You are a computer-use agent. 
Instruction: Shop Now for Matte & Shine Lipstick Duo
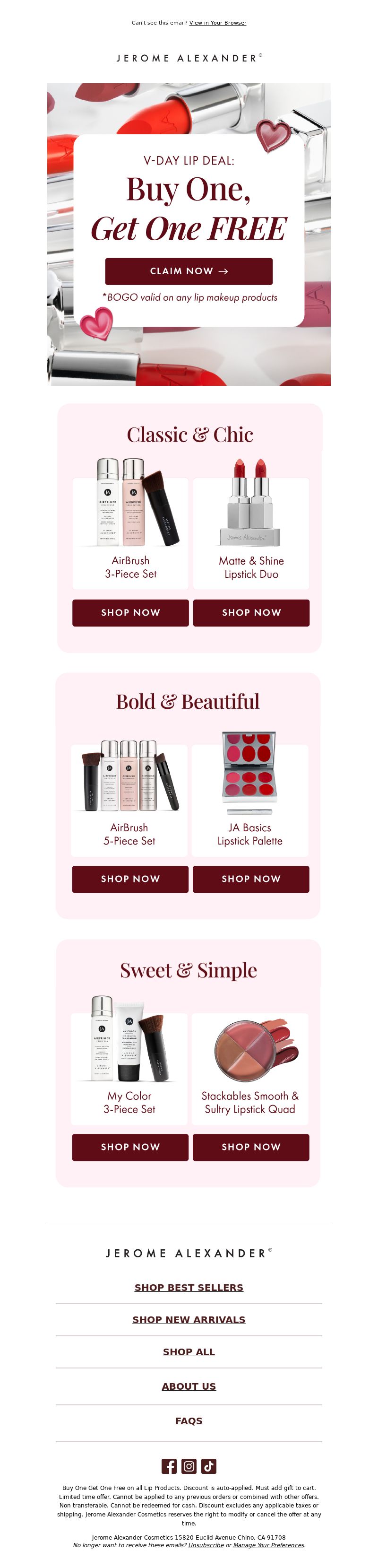(251, 612)
